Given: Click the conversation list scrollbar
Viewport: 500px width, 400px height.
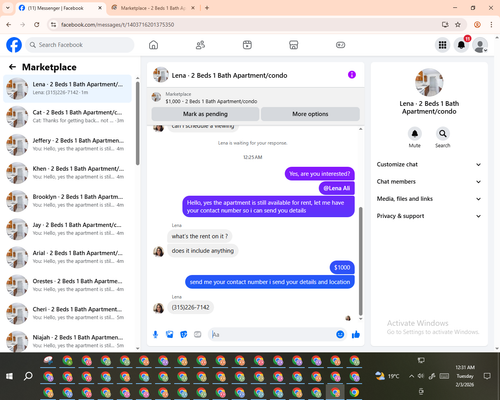Looking at the screenshot, I should tap(137, 123).
